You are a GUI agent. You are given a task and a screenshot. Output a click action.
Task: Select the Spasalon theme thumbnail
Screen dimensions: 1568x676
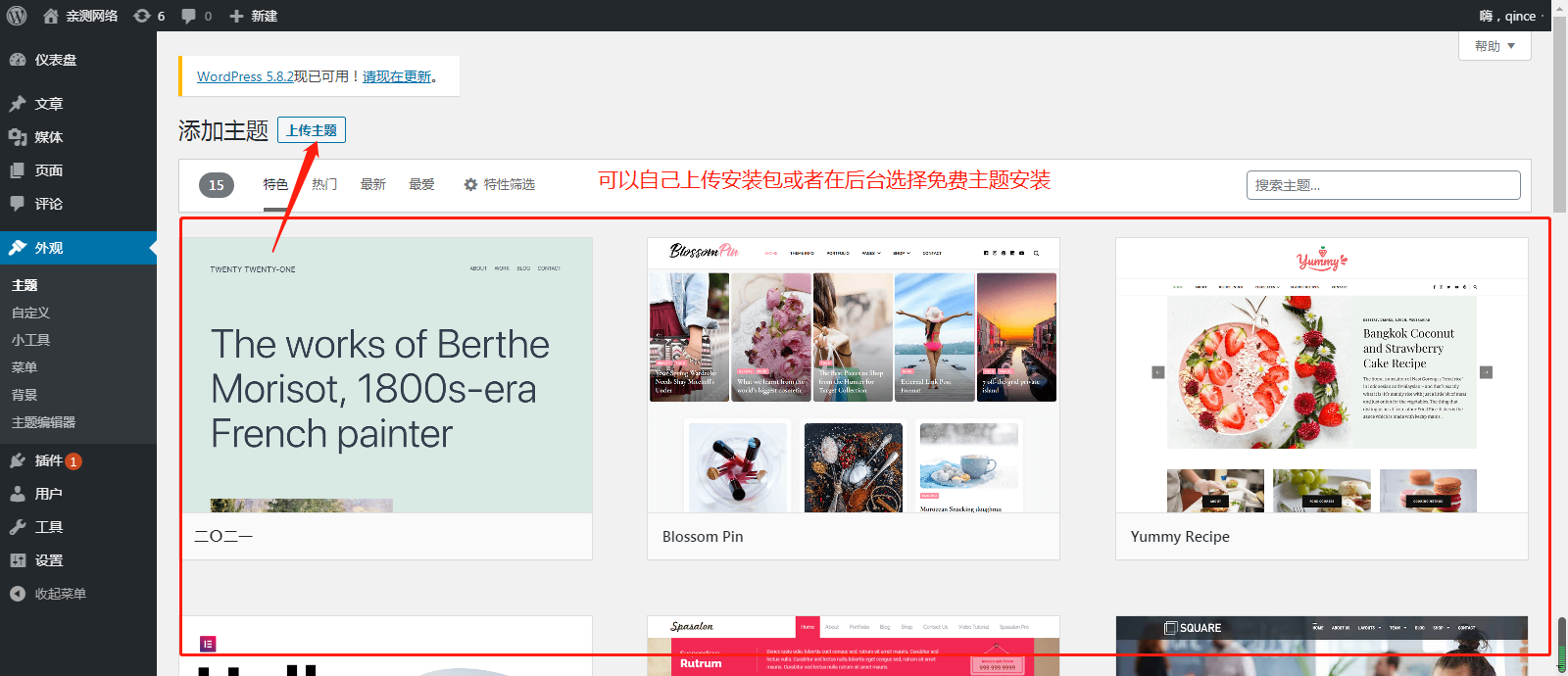tap(853, 646)
